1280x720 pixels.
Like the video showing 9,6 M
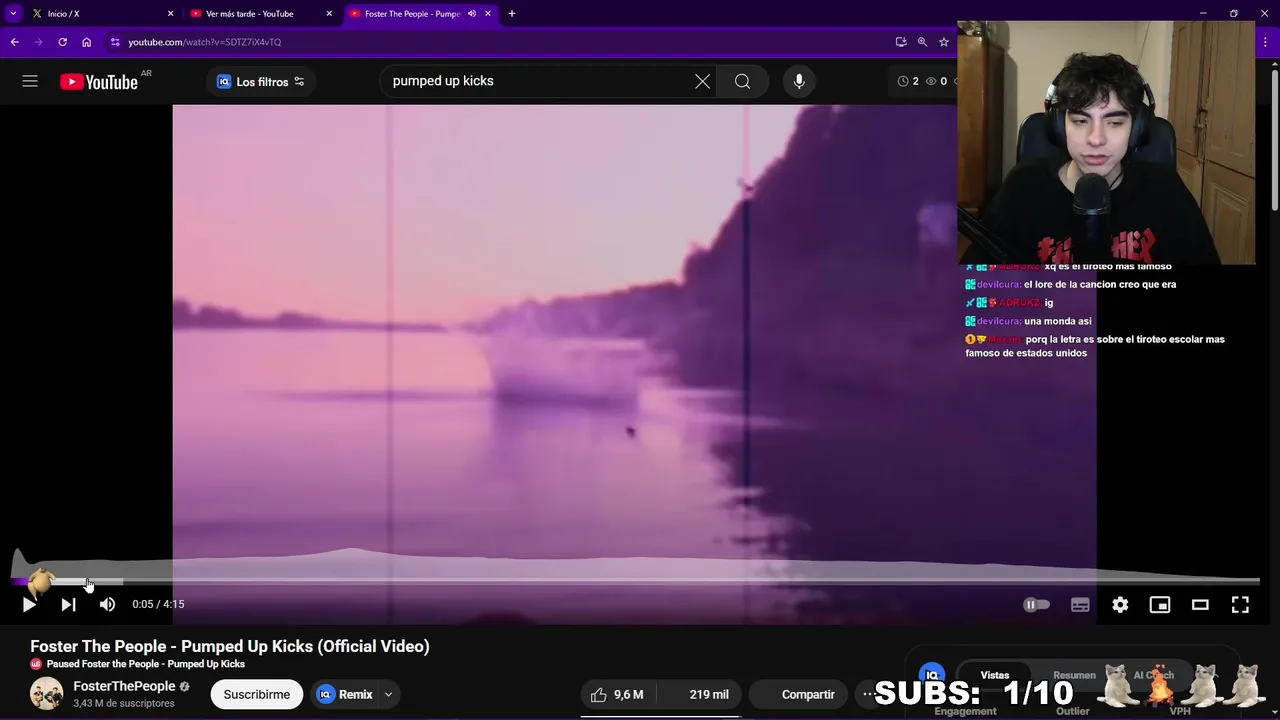click(617, 694)
